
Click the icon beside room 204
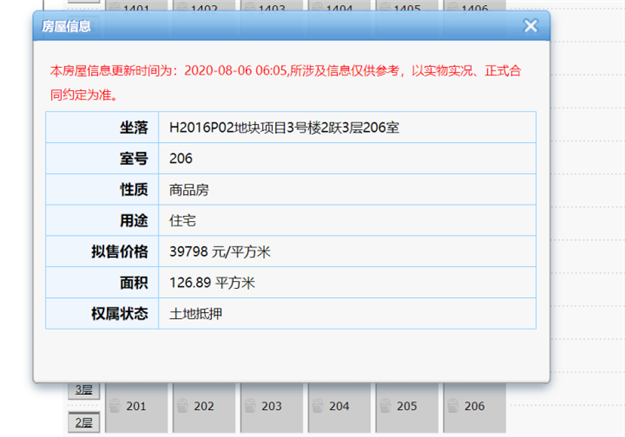pyautogui.click(x=318, y=406)
